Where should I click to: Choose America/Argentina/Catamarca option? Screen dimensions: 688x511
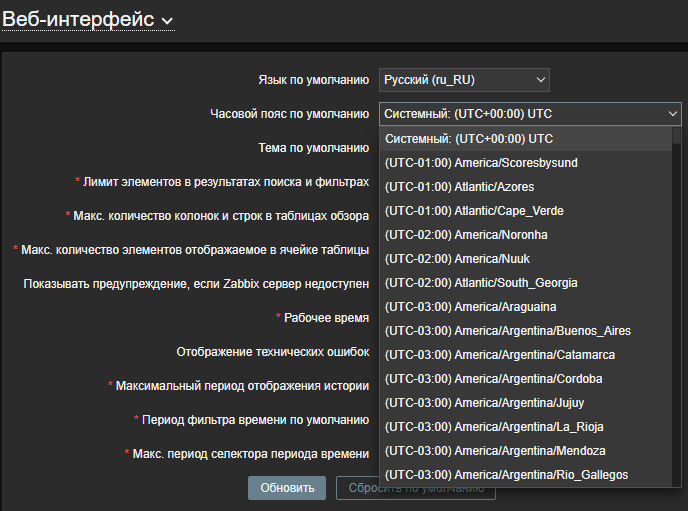[x=499, y=355]
